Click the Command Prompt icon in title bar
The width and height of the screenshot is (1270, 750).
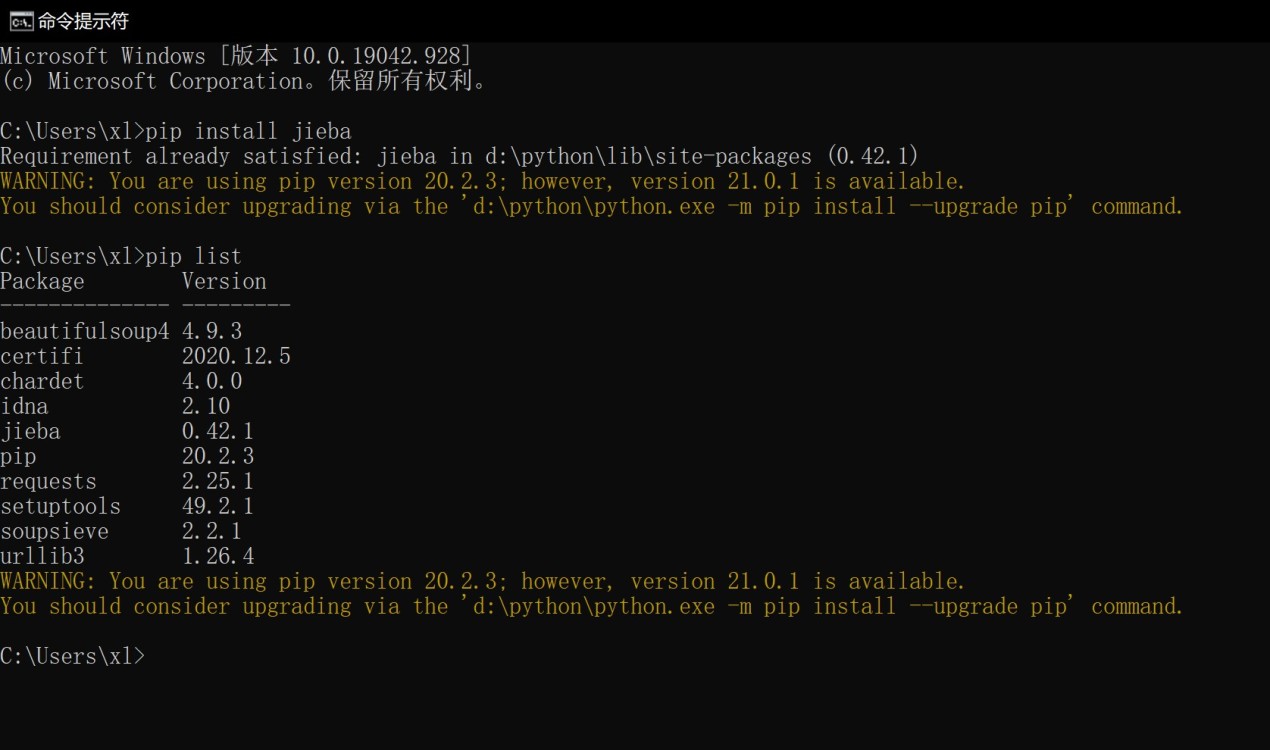tap(21, 21)
